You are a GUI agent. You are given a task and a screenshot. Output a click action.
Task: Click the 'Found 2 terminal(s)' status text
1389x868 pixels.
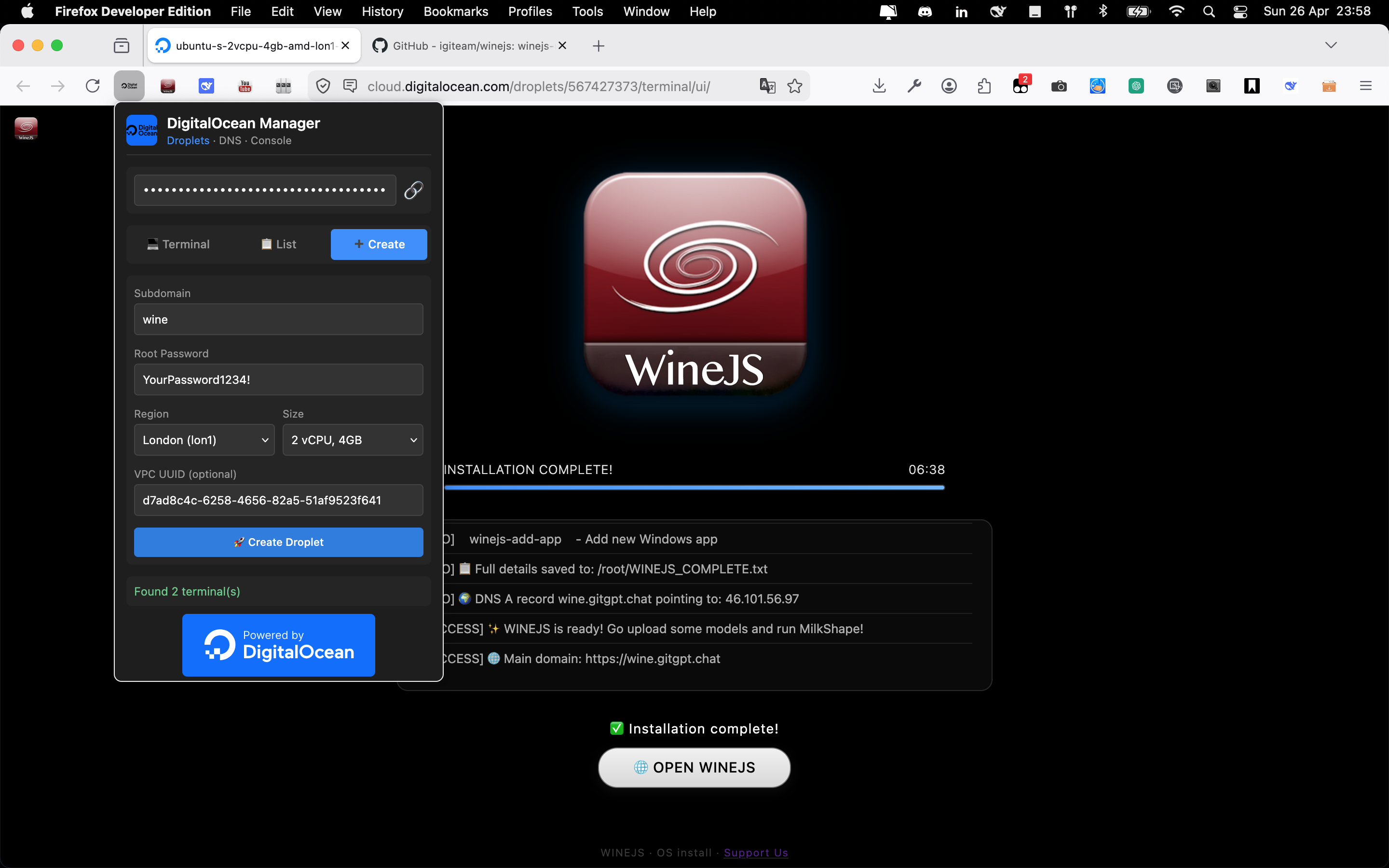(x=187, y=591)
